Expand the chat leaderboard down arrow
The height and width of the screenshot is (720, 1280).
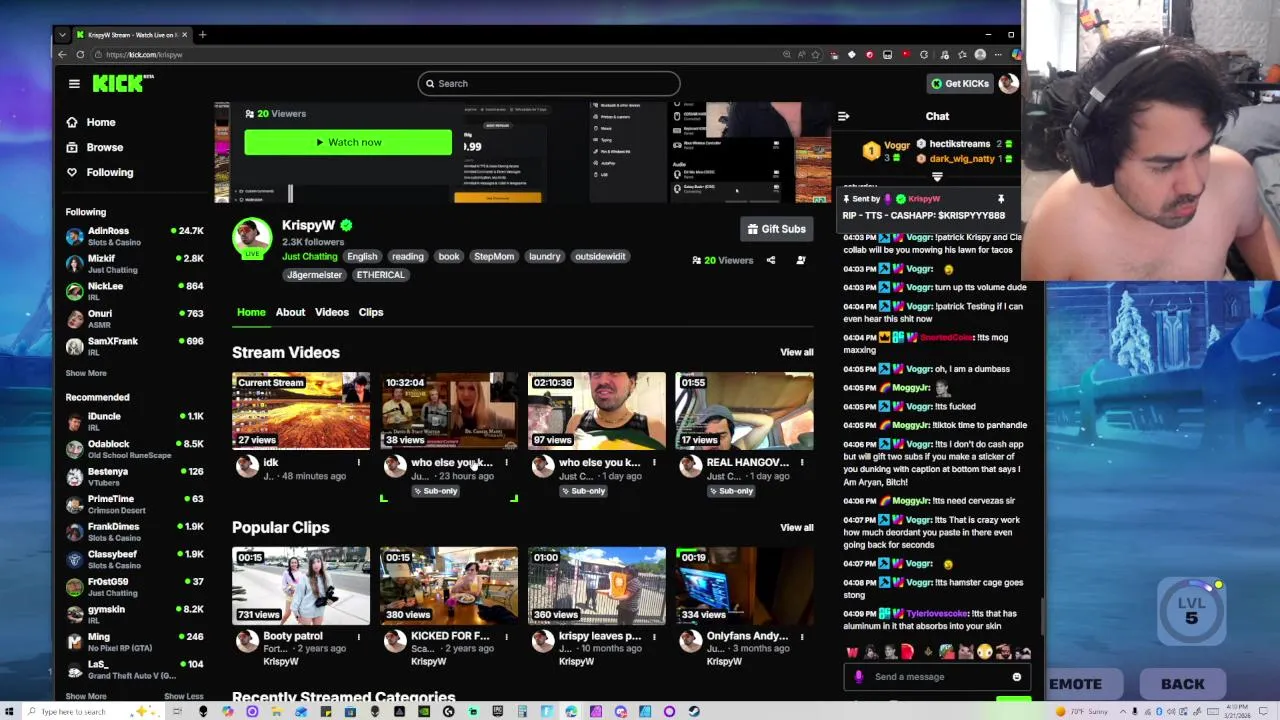937,177
